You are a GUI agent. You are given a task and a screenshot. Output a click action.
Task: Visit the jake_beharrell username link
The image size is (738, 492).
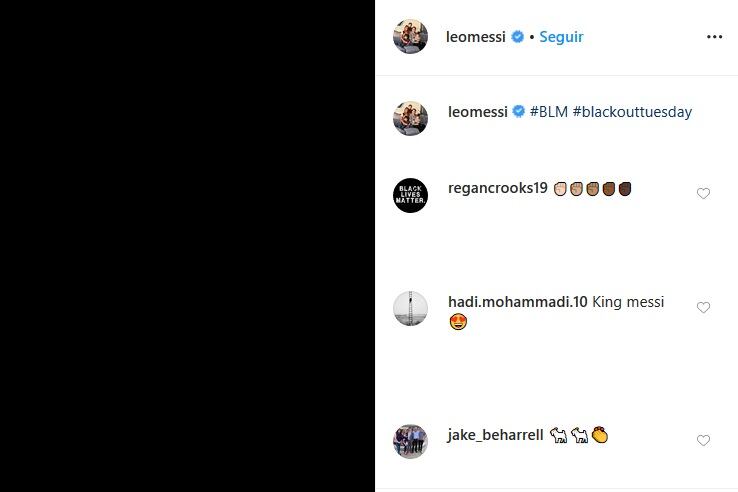click(496, 435)
